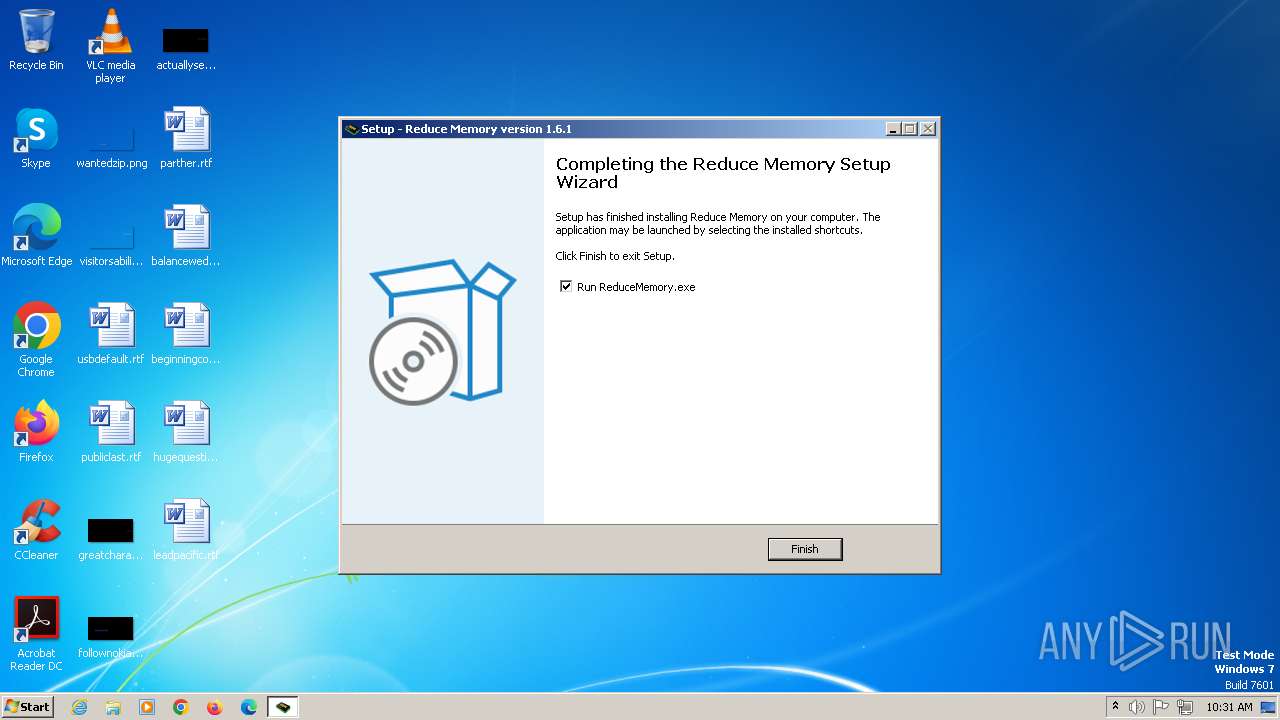Click Show desktop button in tray
This screenshot has height=720, width=1280.
tap(1270, 707)
